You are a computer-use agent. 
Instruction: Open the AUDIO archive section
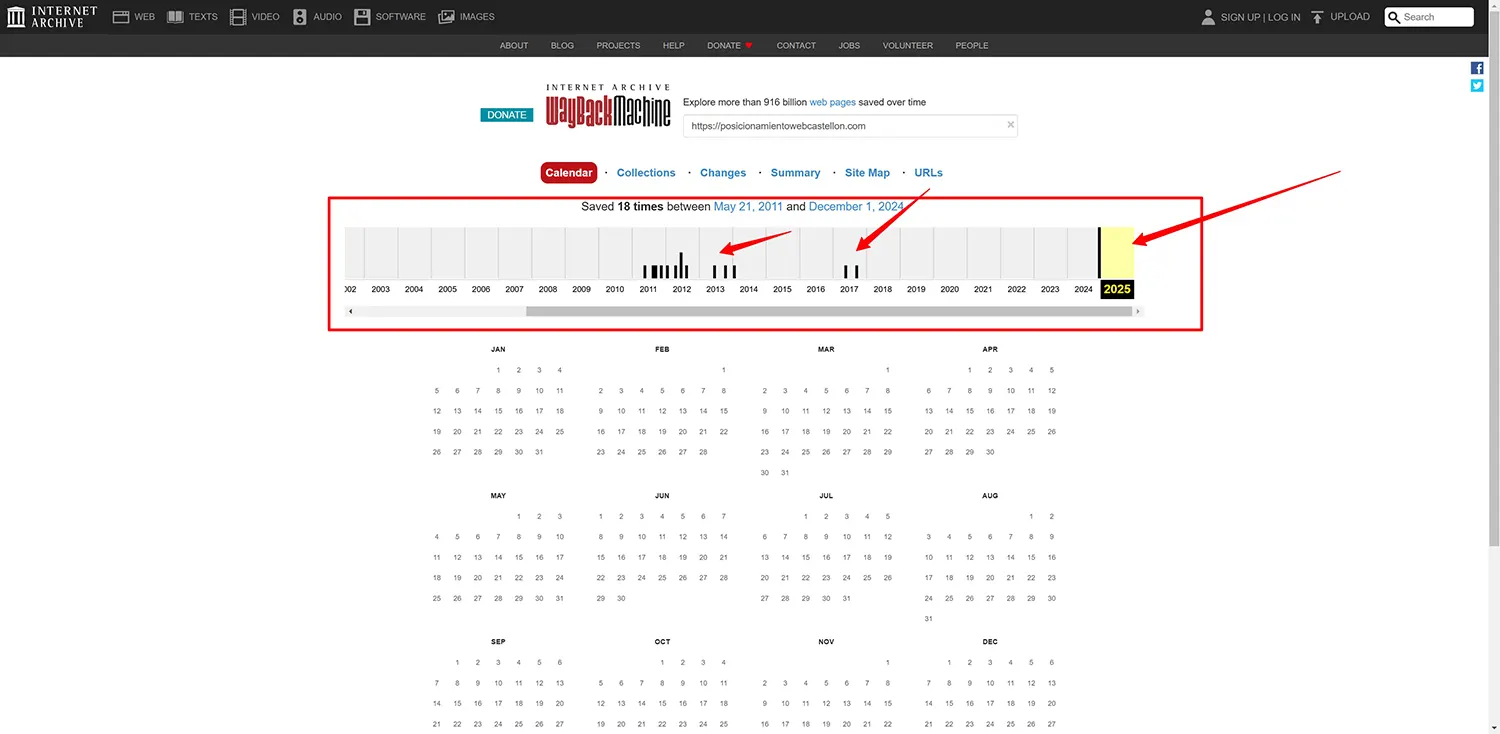click(x=317, y=16)
